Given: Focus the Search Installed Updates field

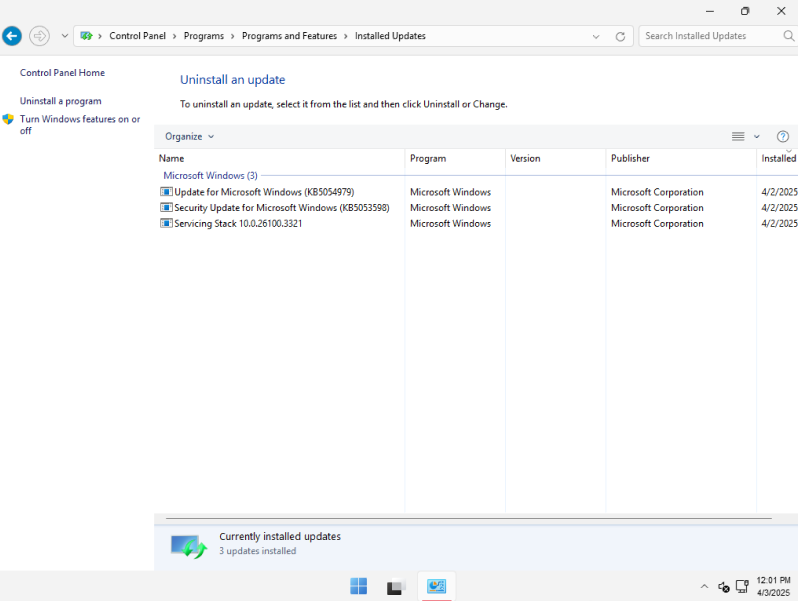Looking at the screenshot, I should click(710, 36).
